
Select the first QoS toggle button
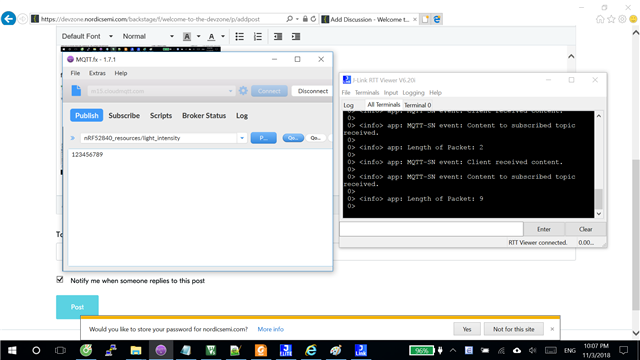(x=293, y=138)
